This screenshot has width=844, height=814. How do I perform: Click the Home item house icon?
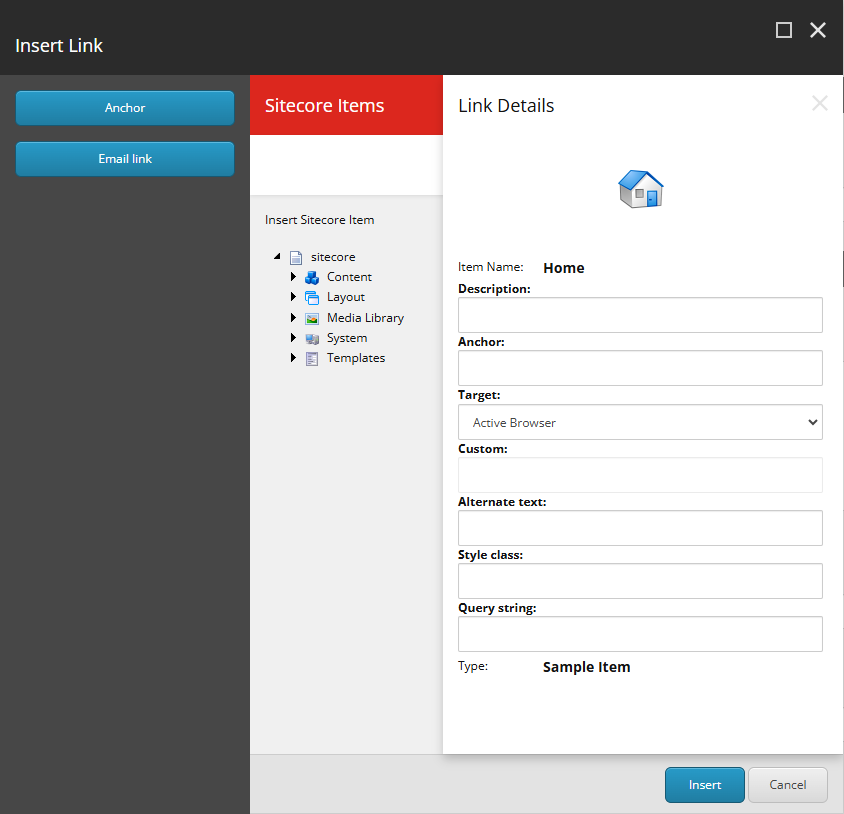[640, 188]
